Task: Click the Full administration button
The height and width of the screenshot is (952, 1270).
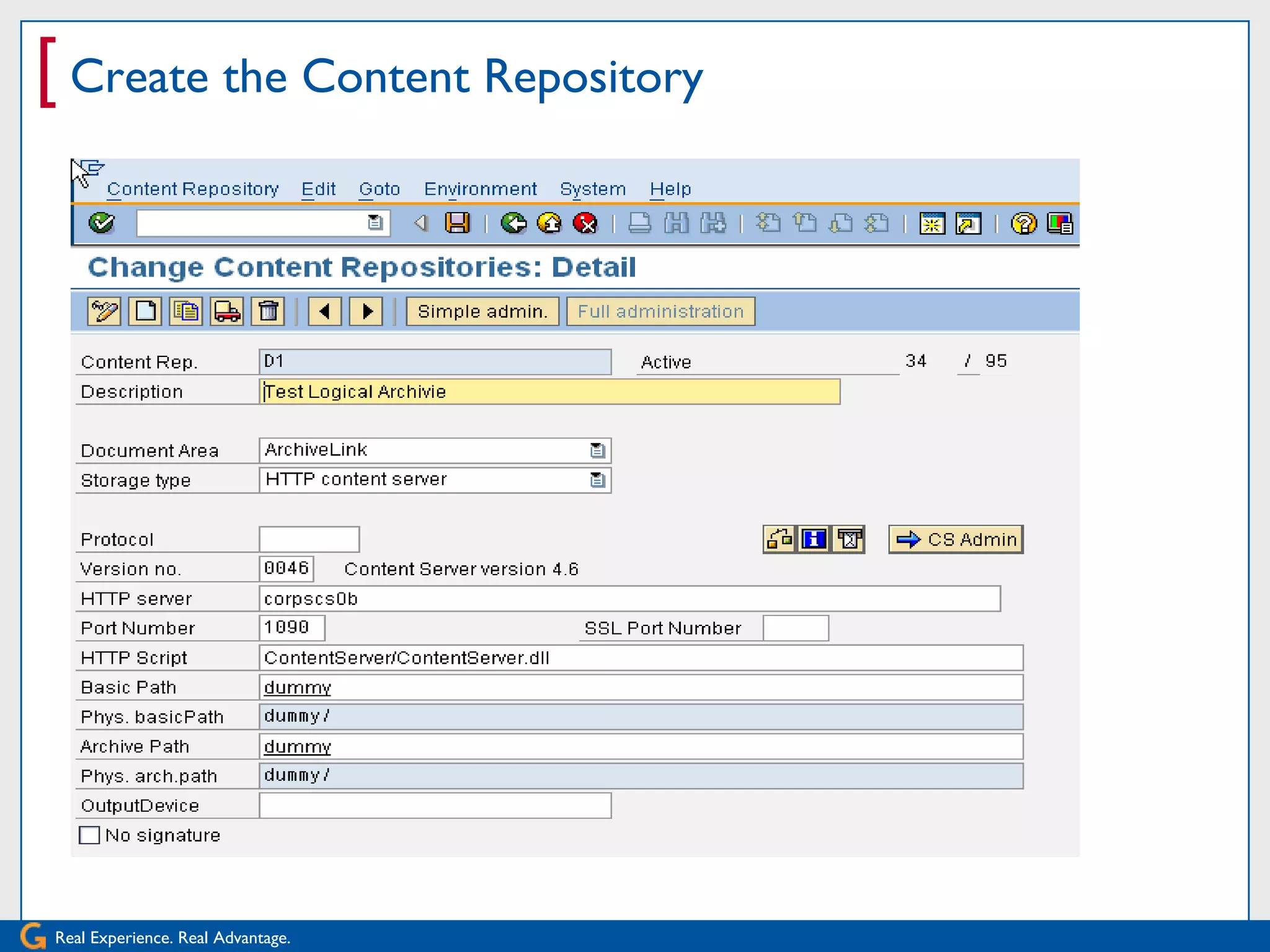Action: (660, 311)
